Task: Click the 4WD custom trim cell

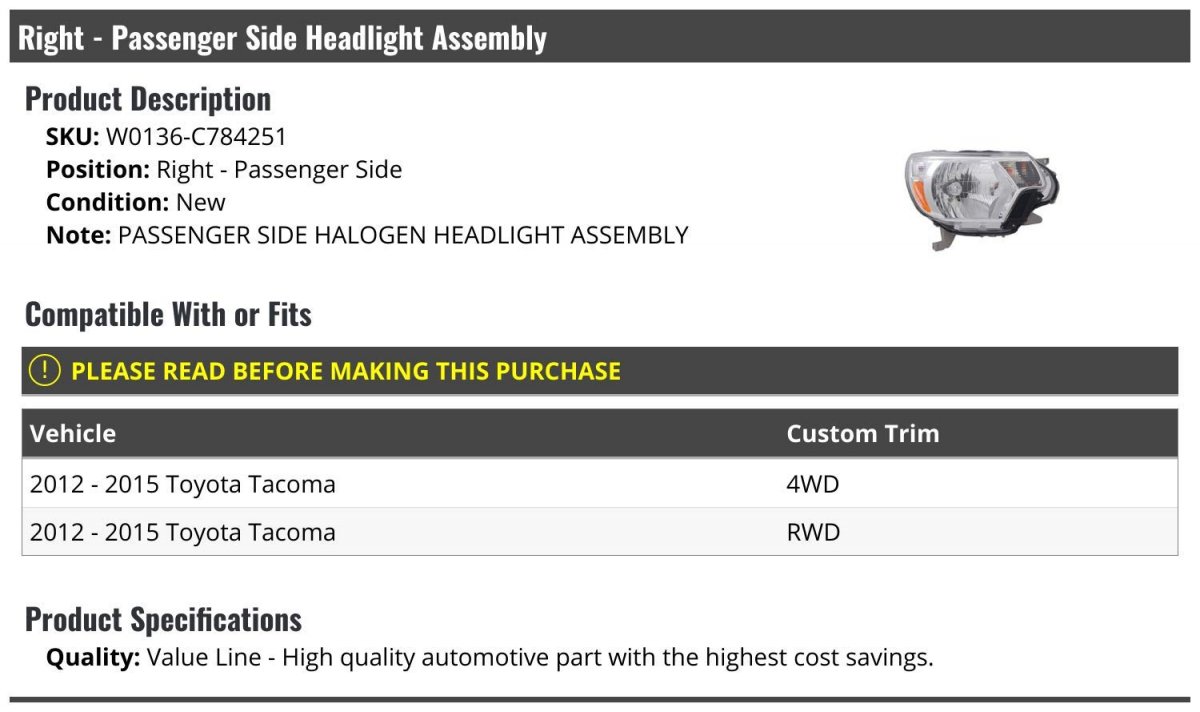Action: click(813, 484)
